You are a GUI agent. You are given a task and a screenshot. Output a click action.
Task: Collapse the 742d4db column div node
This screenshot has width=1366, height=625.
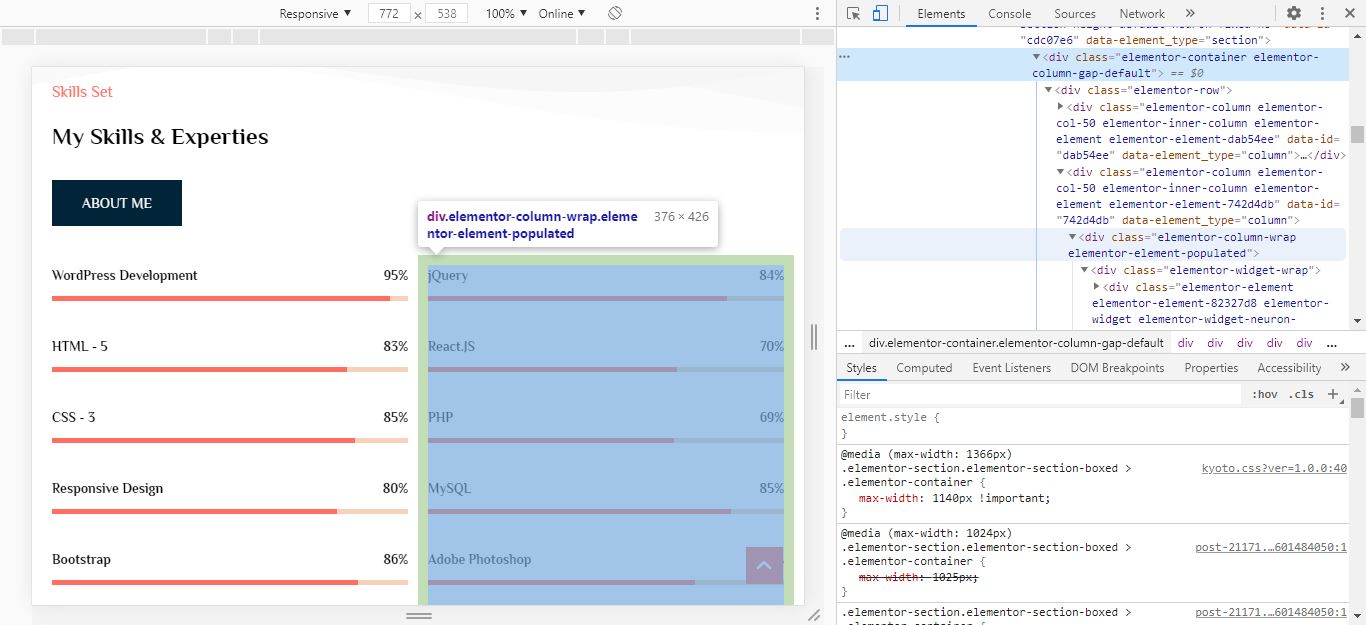coord(1061,171)
